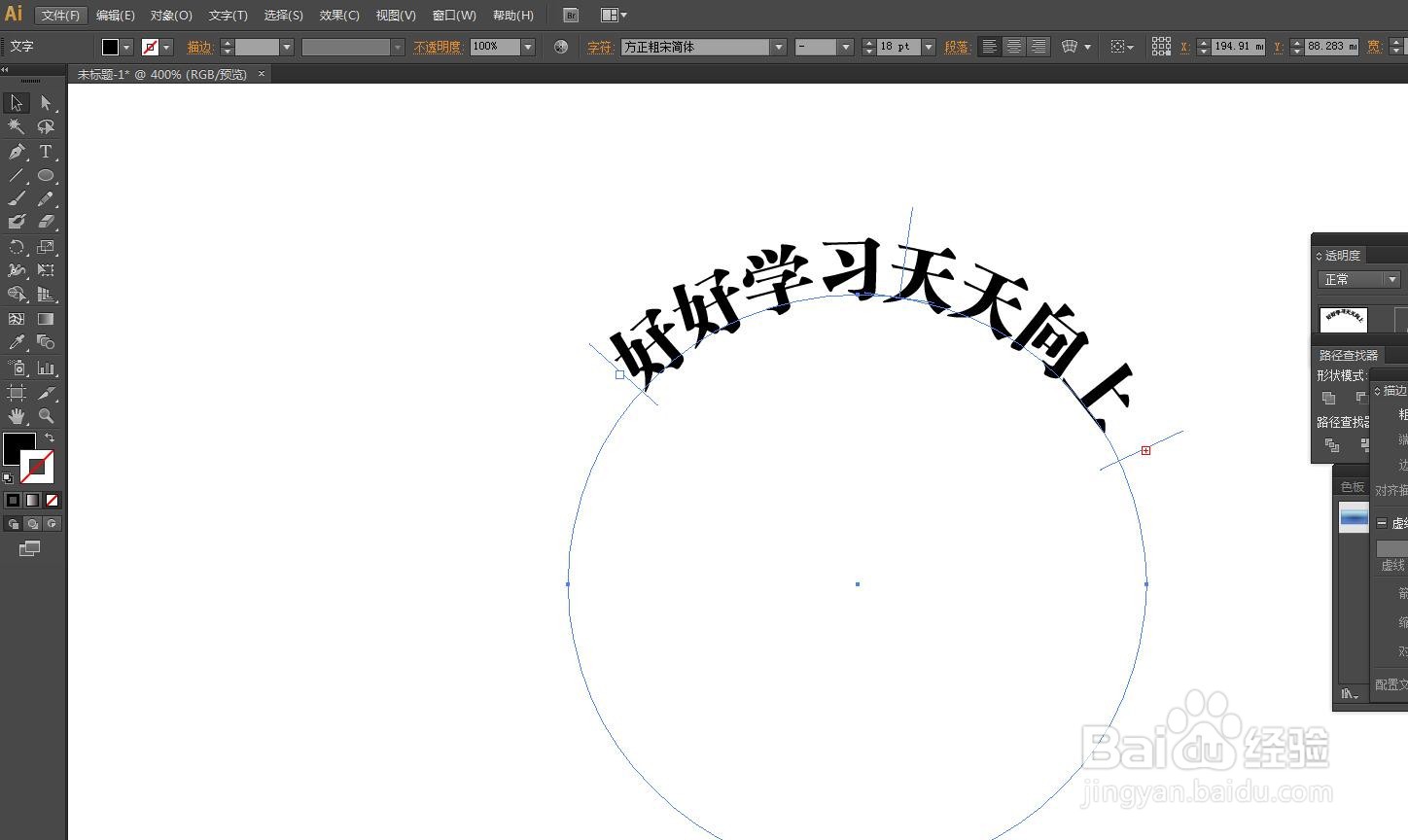This screenshot has height=840, width=1408.
Task: Select the Hand tool
Action: point(17,416)
